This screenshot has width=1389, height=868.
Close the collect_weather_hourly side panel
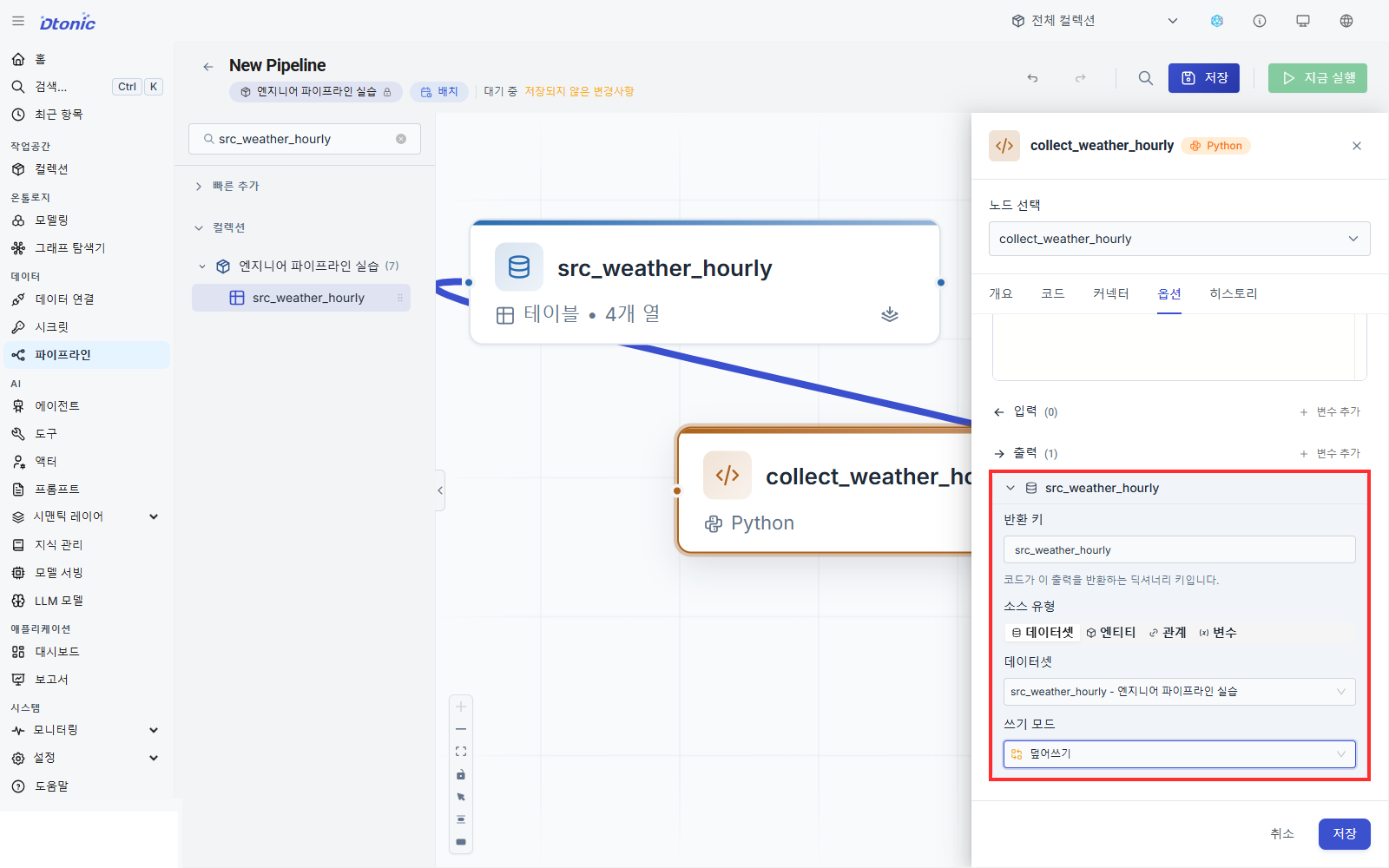(1357, 146)
